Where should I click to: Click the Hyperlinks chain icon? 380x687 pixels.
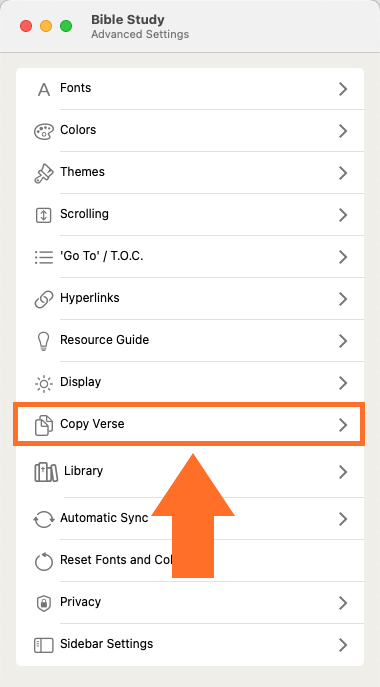[x=44, y=300]
